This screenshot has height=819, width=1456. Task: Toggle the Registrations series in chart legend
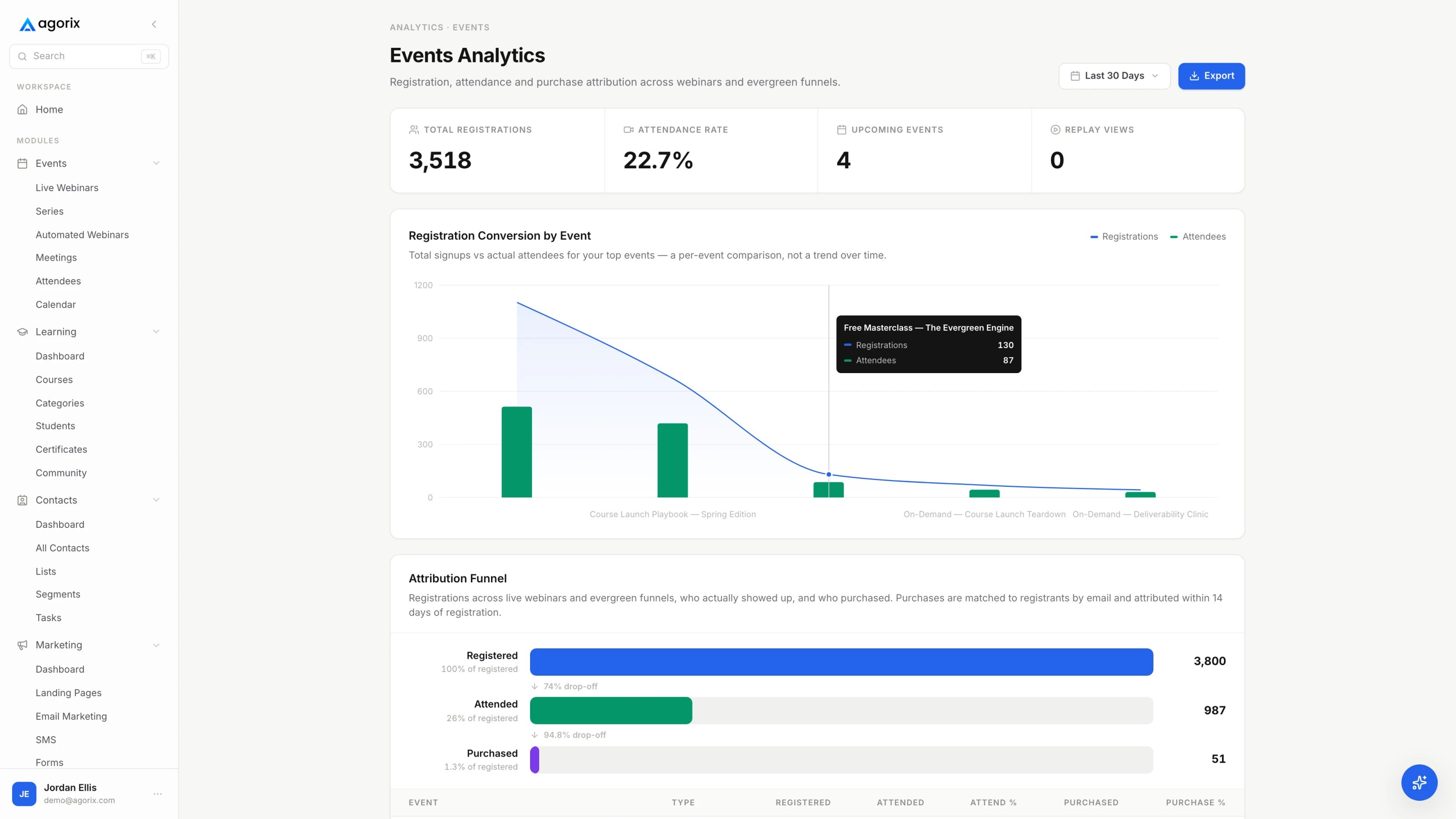(x=1124, y=237)
